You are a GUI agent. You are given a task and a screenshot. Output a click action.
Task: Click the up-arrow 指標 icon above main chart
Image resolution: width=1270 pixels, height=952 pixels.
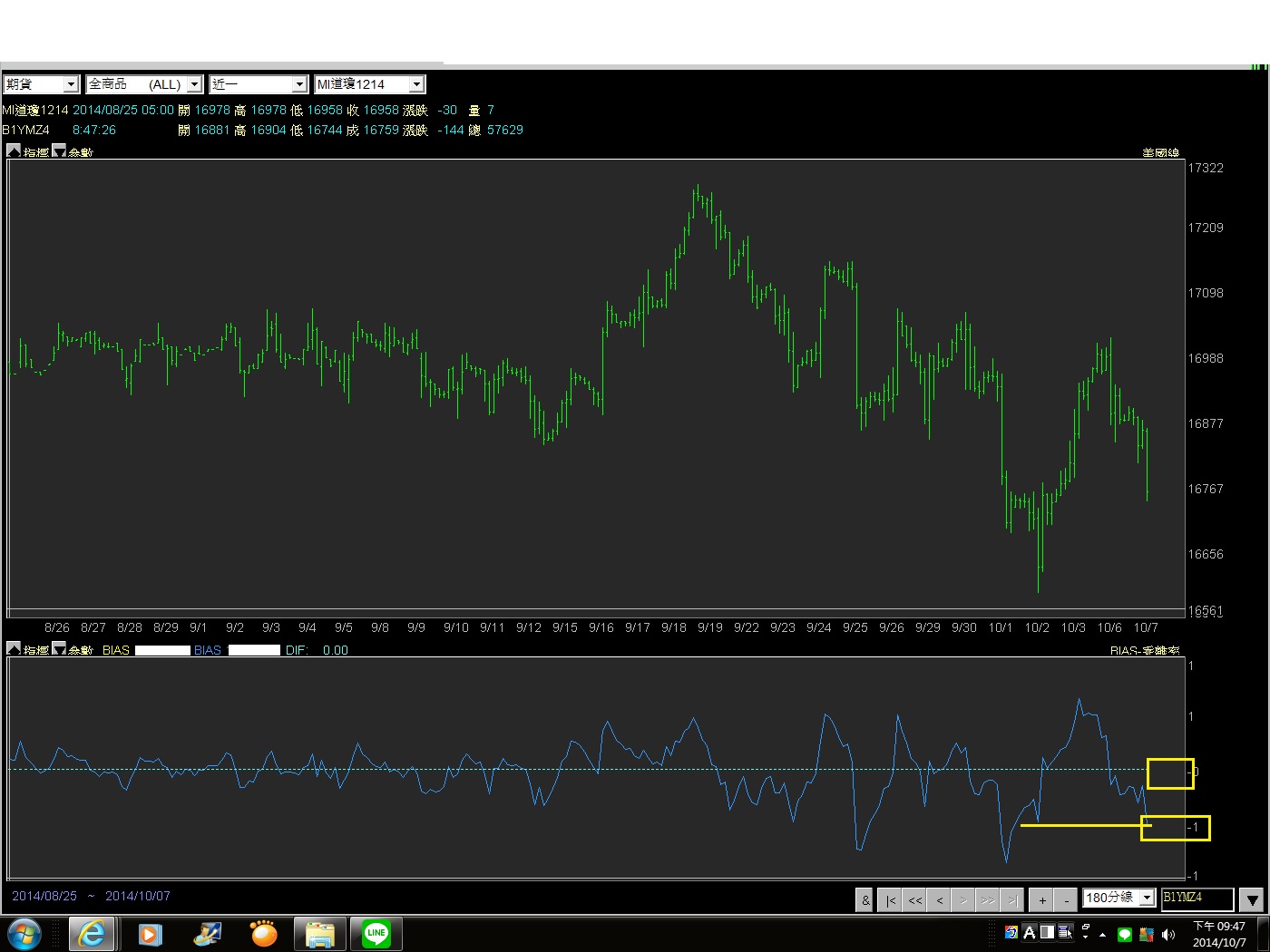(14, 151)
